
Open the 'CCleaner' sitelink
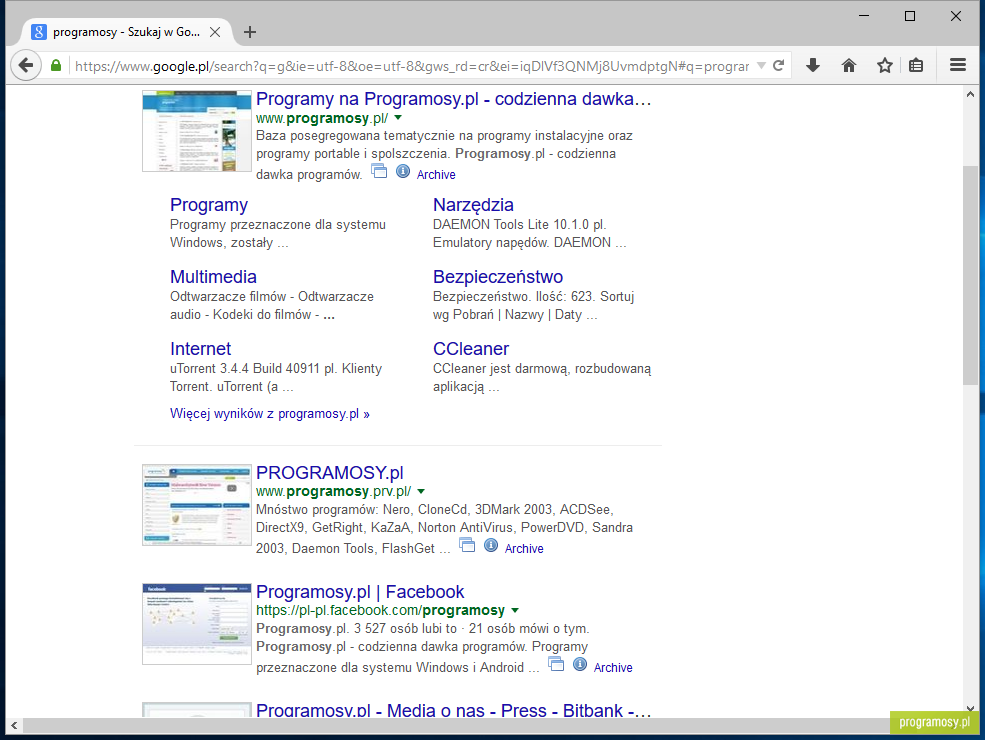click(x=471, y=349)
